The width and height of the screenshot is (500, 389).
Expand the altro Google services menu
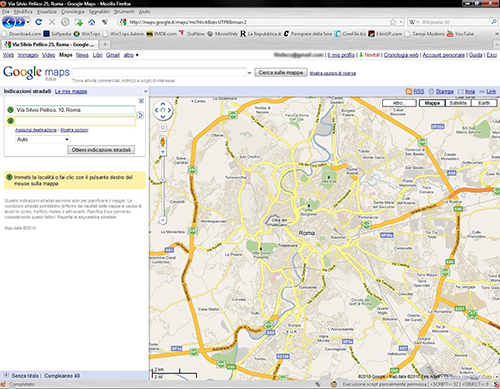(x=131, y=55)
